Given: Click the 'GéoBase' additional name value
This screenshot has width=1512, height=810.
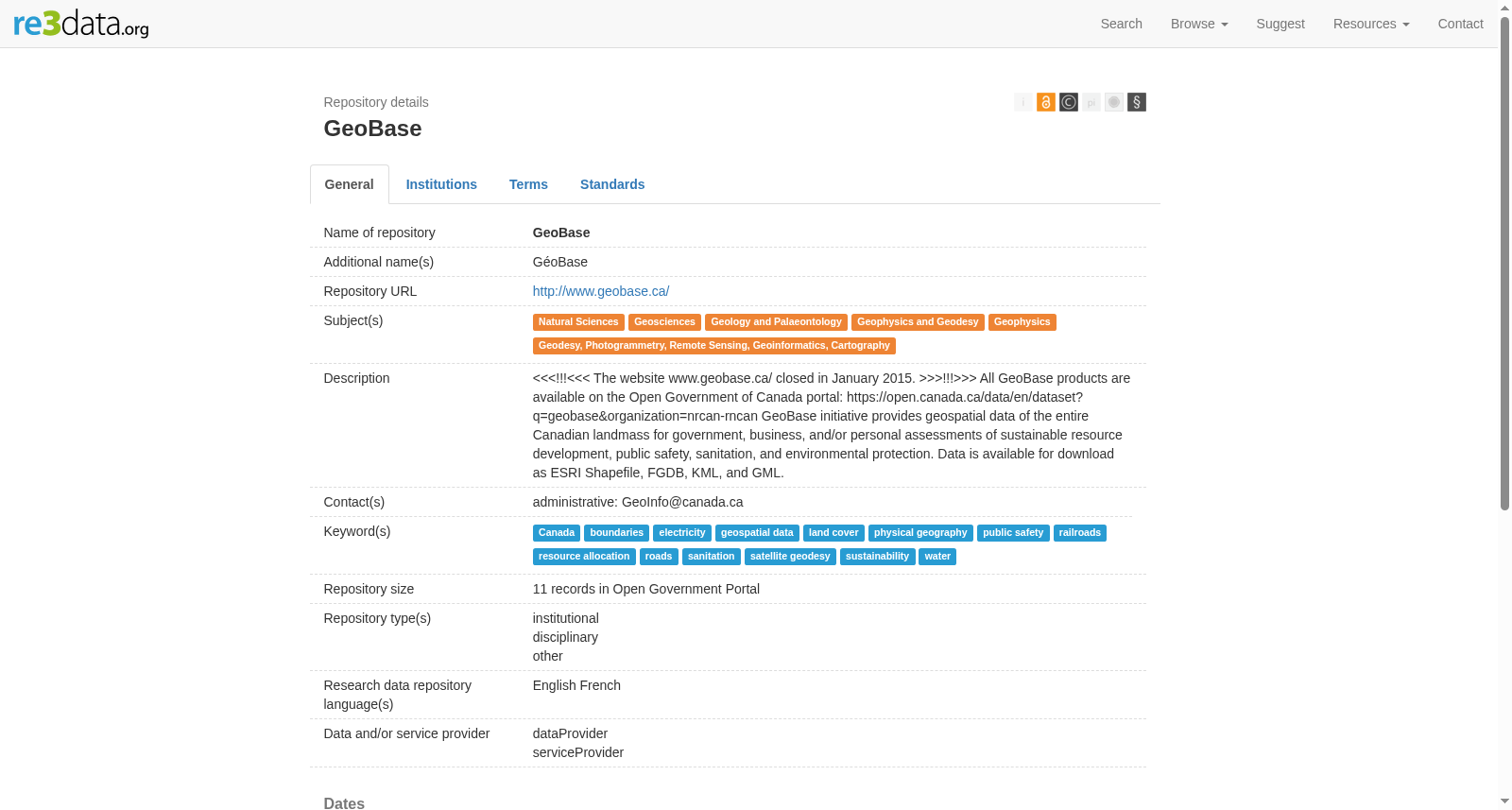Looking at the screenshot, I should coord(560,262).
